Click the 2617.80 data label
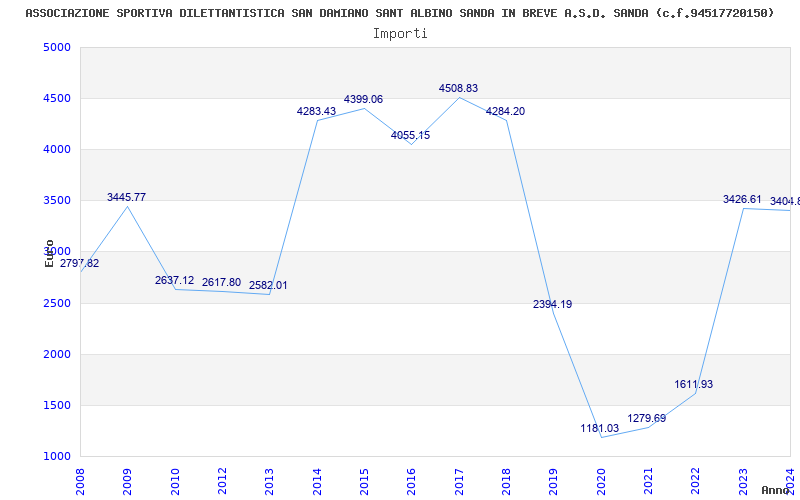 pyautogui.click(x=221, y=282)
